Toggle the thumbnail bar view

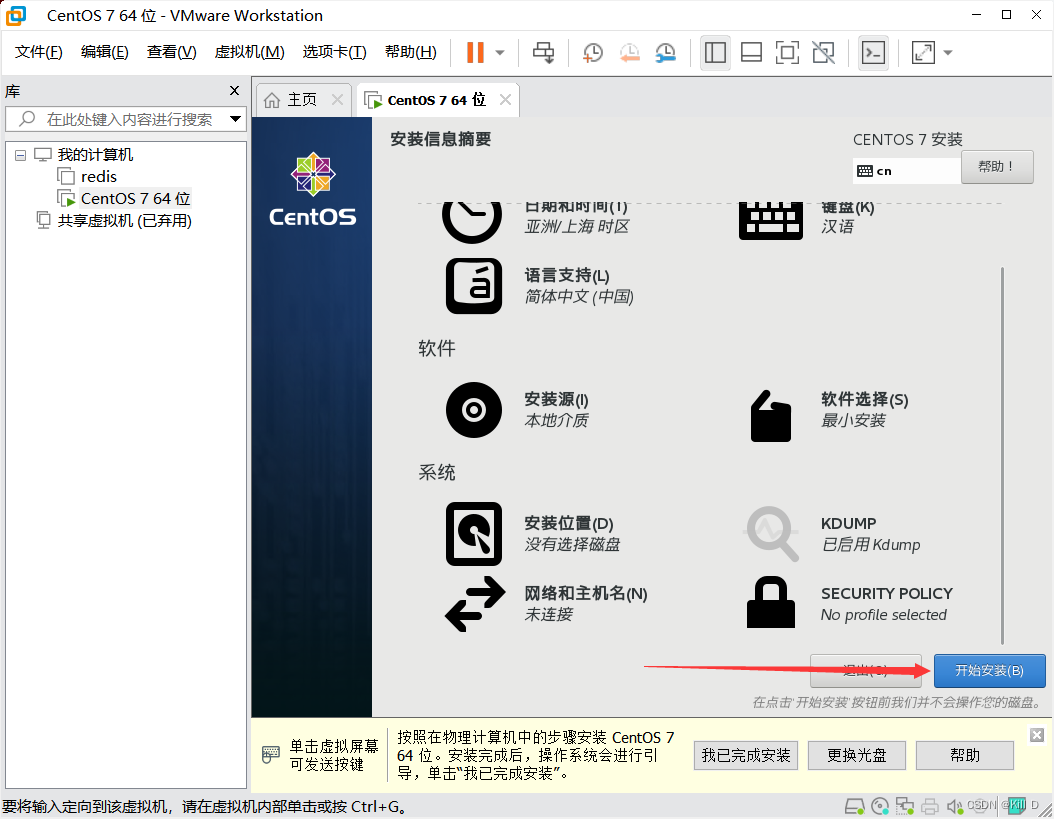click(x=751, y=52)
